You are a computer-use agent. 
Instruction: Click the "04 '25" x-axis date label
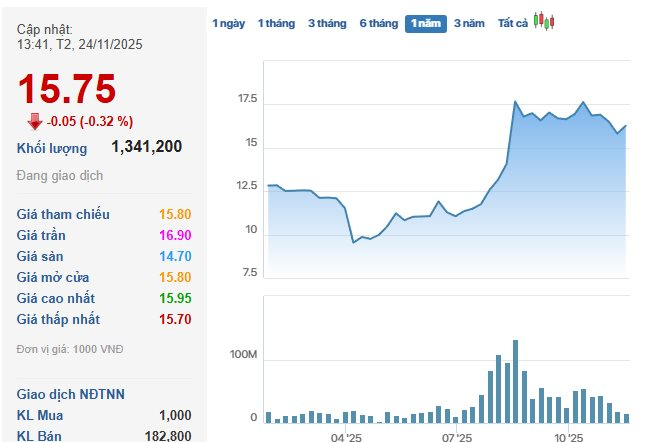345,437
